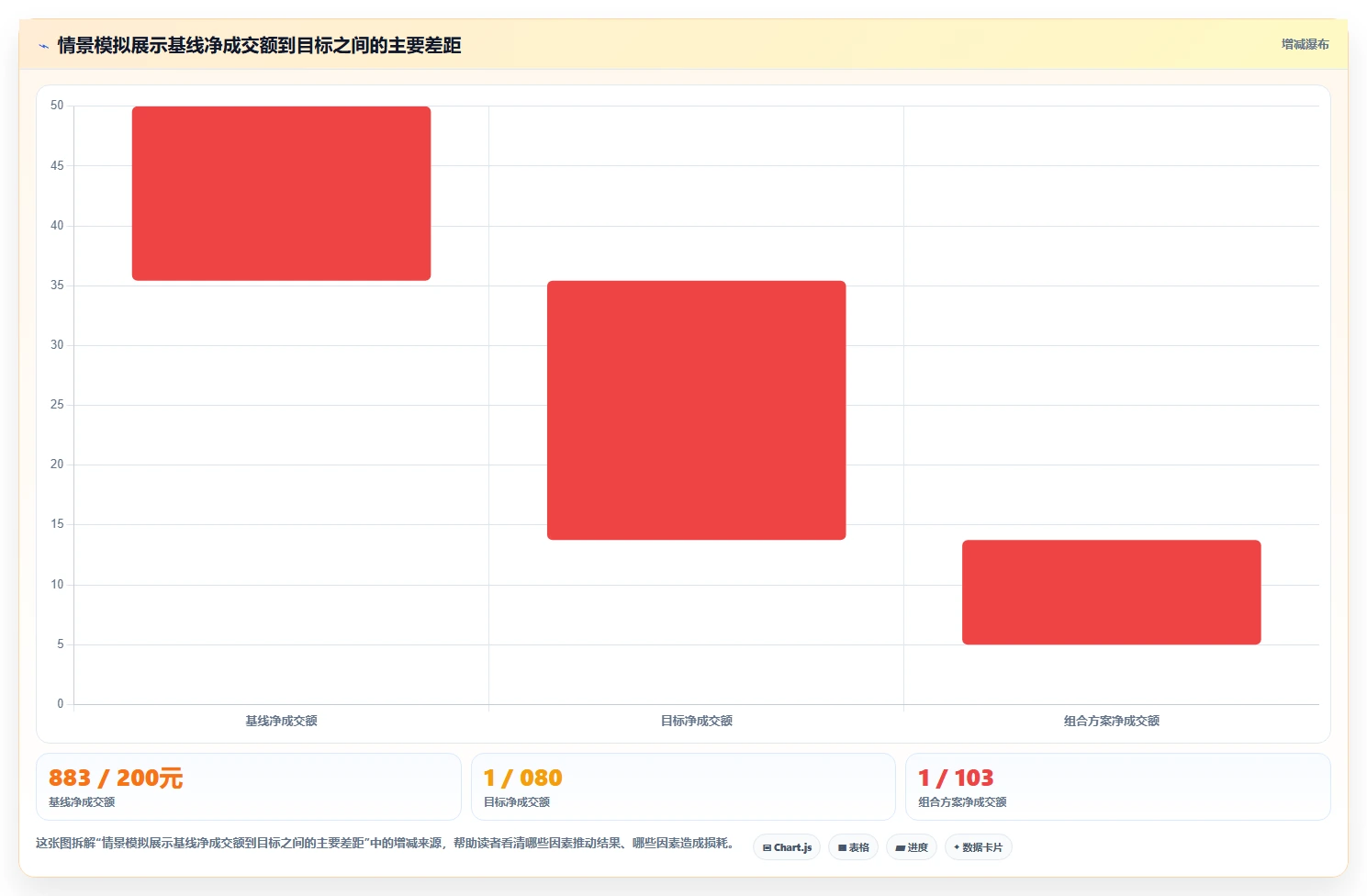Click the y-axis tick label 25
Viewport: 1367px width, 896px height.
click(57, 405)
